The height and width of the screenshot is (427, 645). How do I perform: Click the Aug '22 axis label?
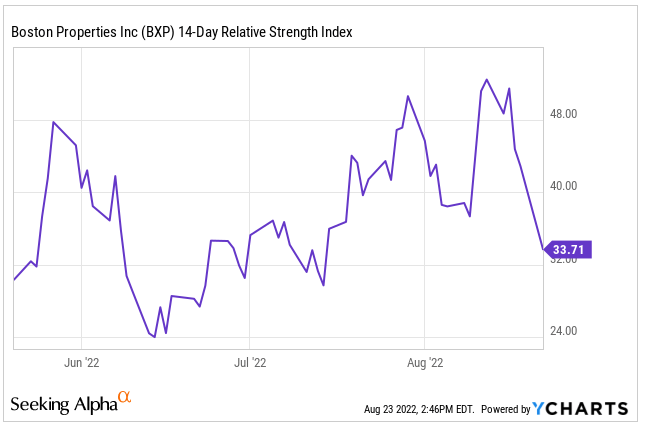426,362
